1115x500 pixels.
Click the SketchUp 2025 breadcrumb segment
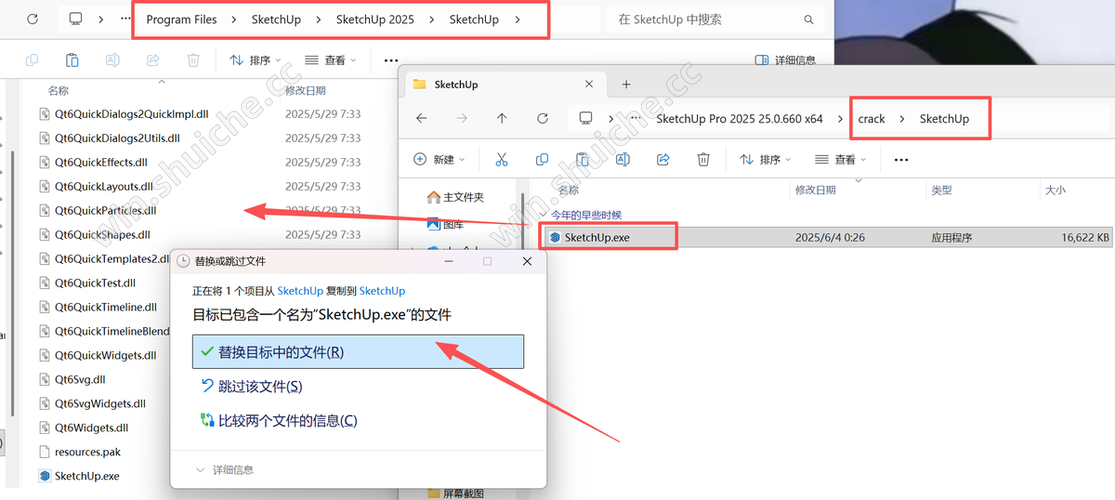click(375, 20)
